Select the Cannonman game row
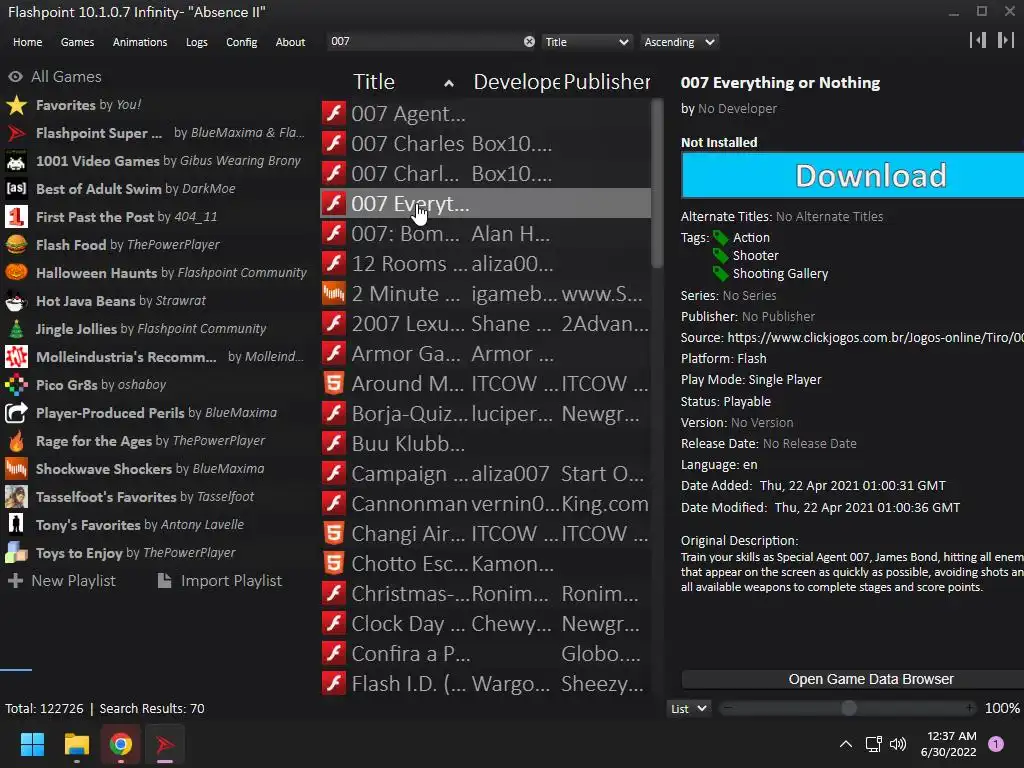The image size is (1024, 768). tap(485, 504)
